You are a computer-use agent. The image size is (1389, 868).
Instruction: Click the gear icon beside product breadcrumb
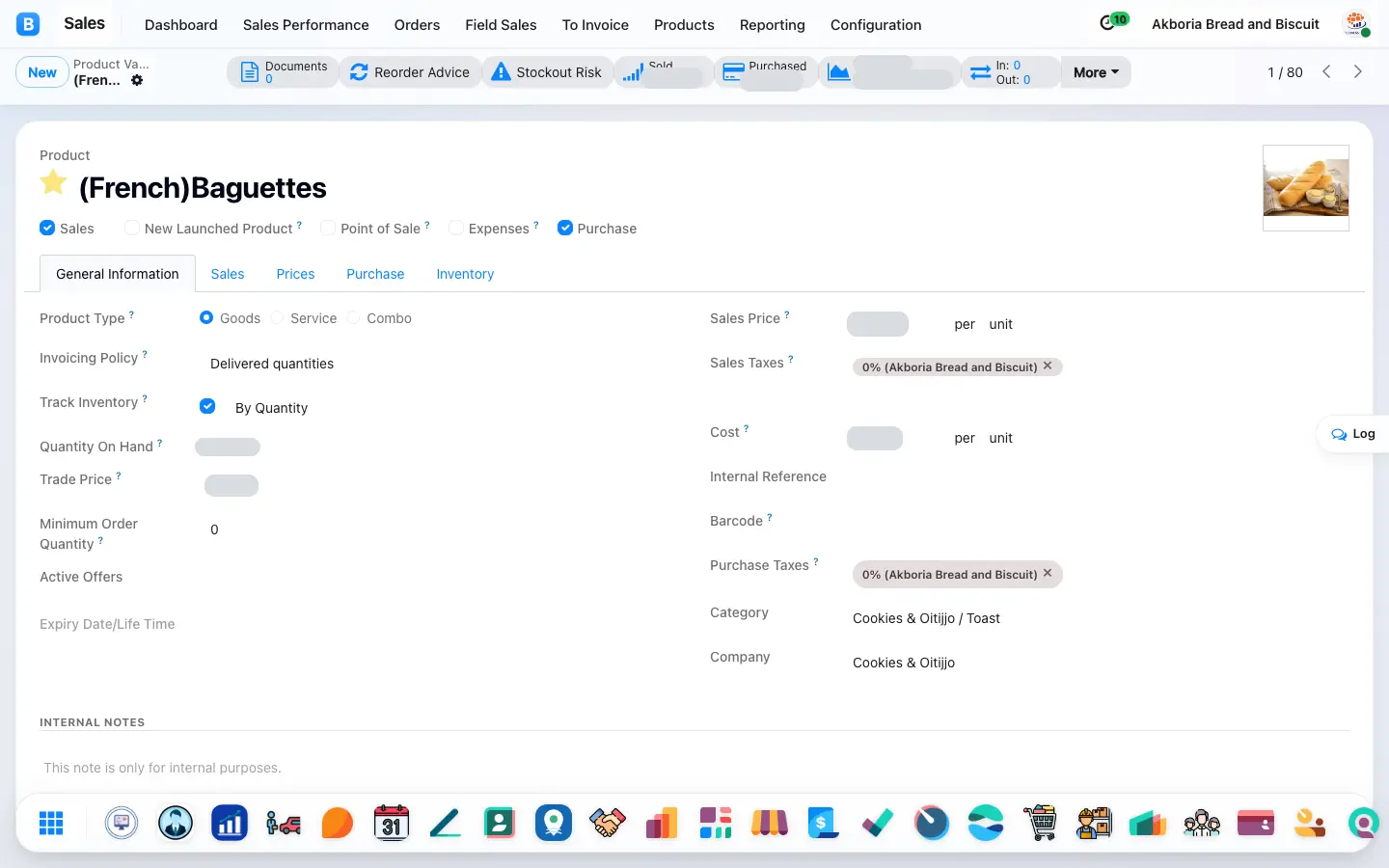pos(137,80)
